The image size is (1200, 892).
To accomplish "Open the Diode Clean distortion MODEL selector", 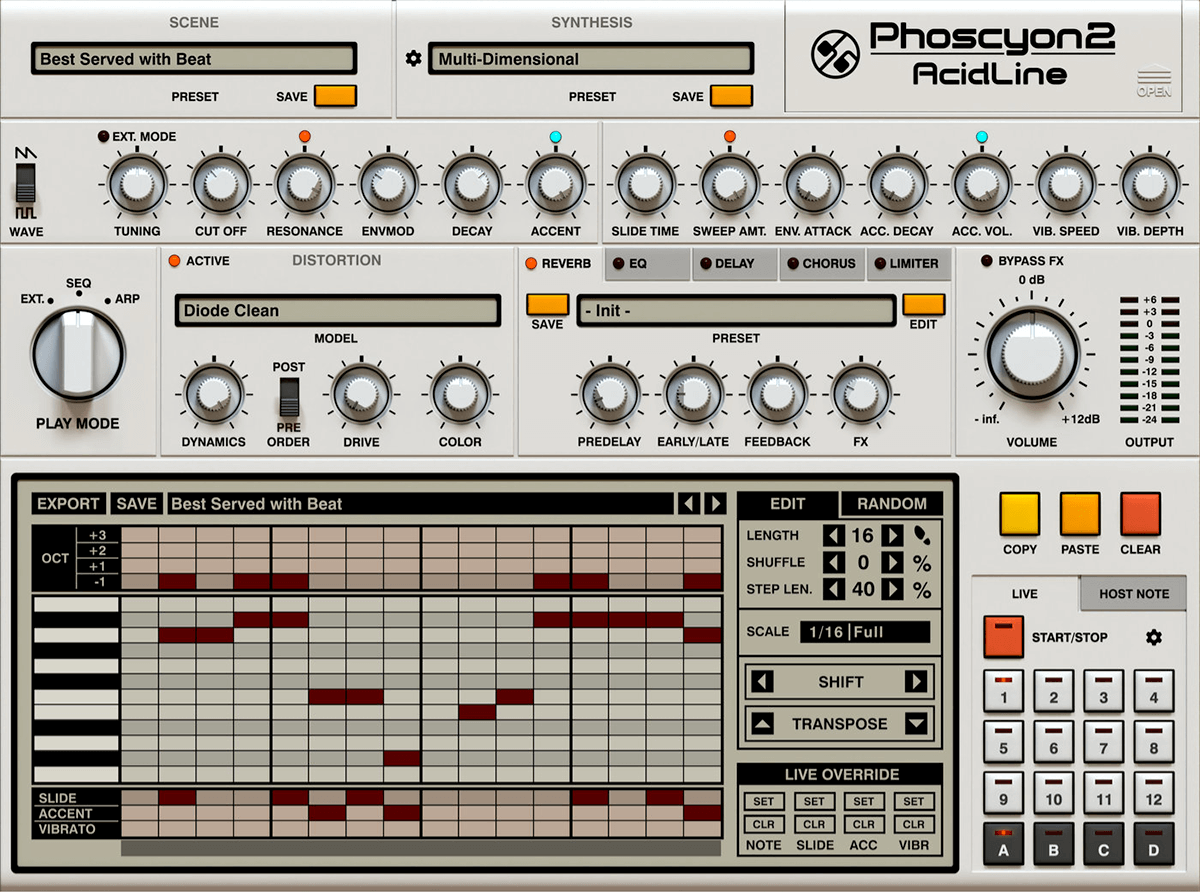I will click(x=337, y=311).
